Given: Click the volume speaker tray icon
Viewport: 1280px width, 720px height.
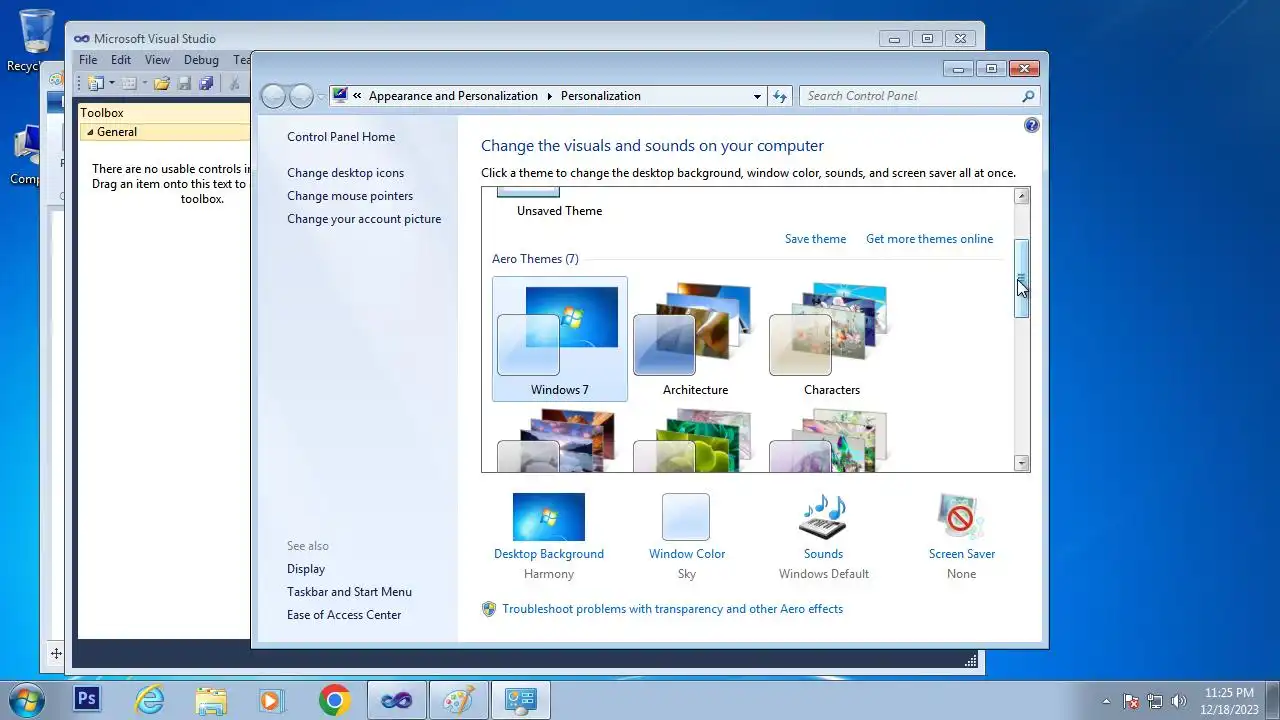Looking at the screenshot, I should tap(1179, 701).
